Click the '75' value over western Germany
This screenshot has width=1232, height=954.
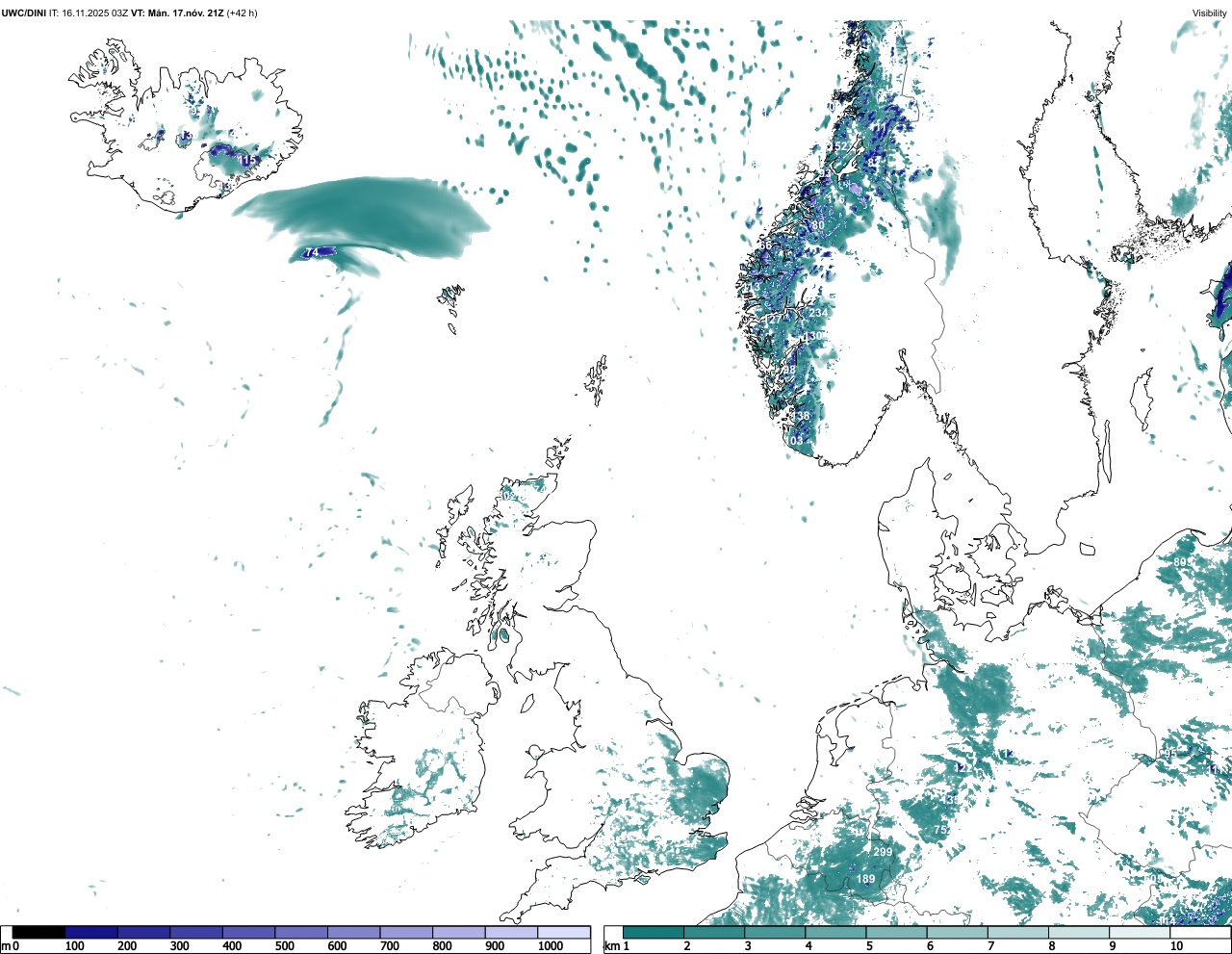click(940, 830)
